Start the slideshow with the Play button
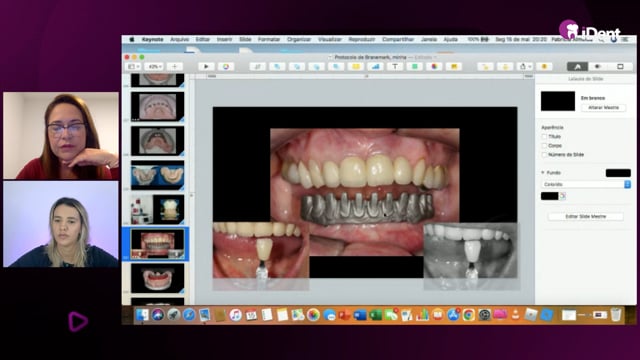Viewport: 640px width, 360px height. (x=206, y=67)
